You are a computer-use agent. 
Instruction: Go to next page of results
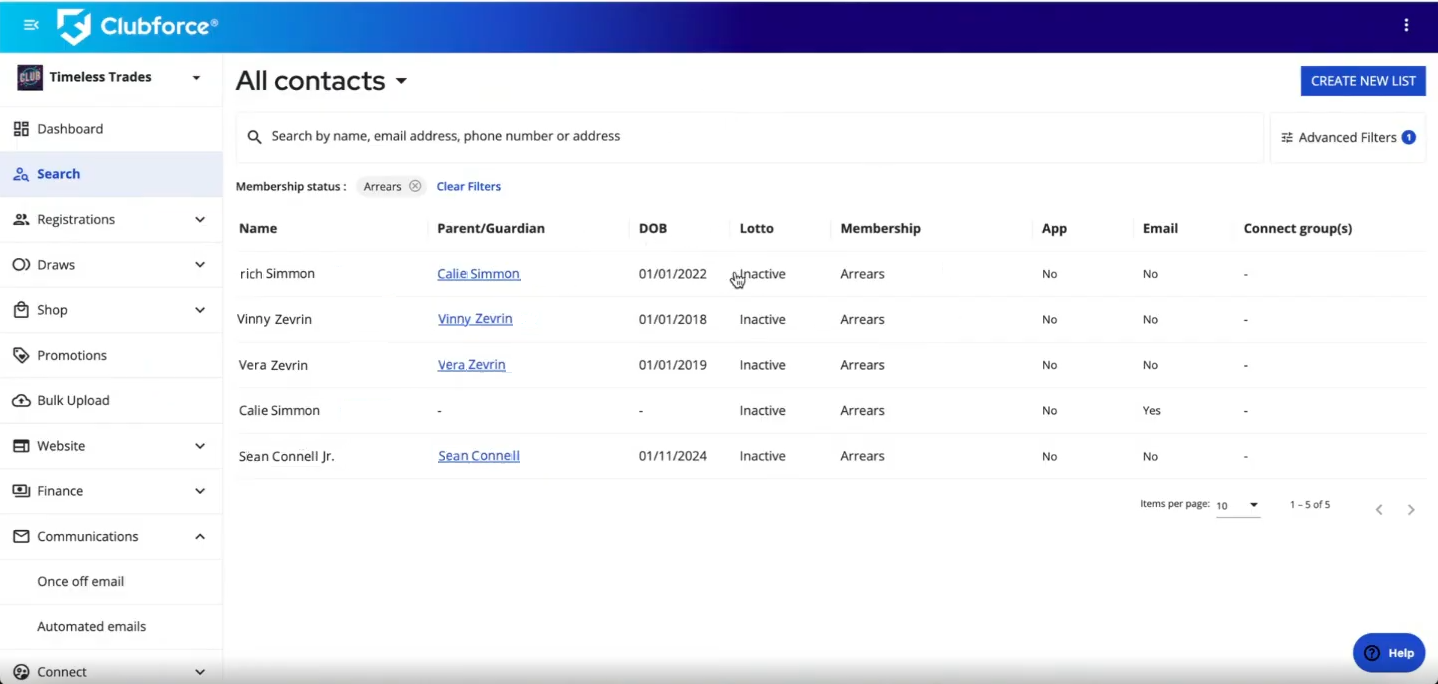point(1411,510)
